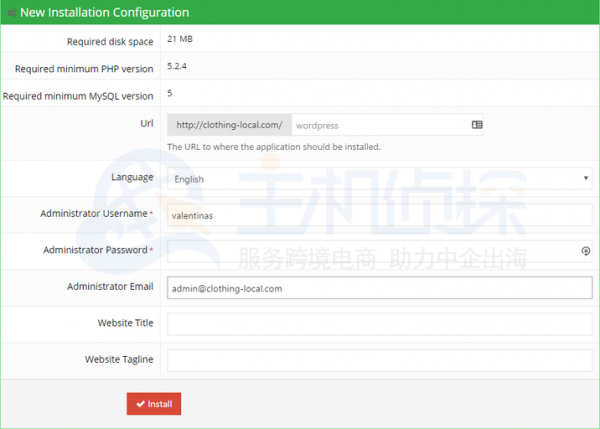Click the Administrator Username label

pyautogui.click(x=93, y=213)
